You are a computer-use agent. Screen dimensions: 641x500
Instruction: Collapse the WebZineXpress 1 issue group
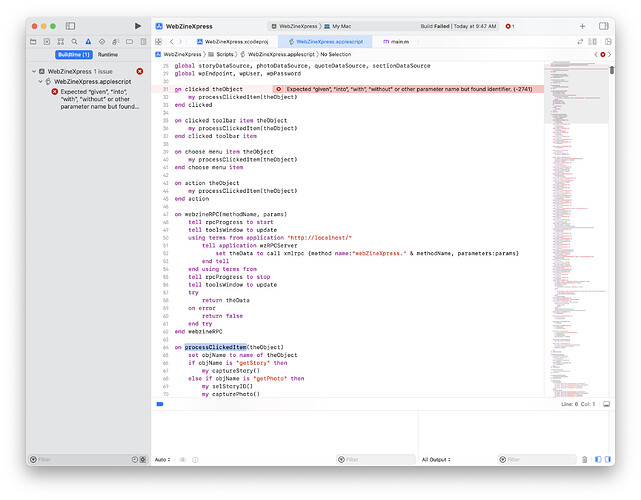point(34,72)
